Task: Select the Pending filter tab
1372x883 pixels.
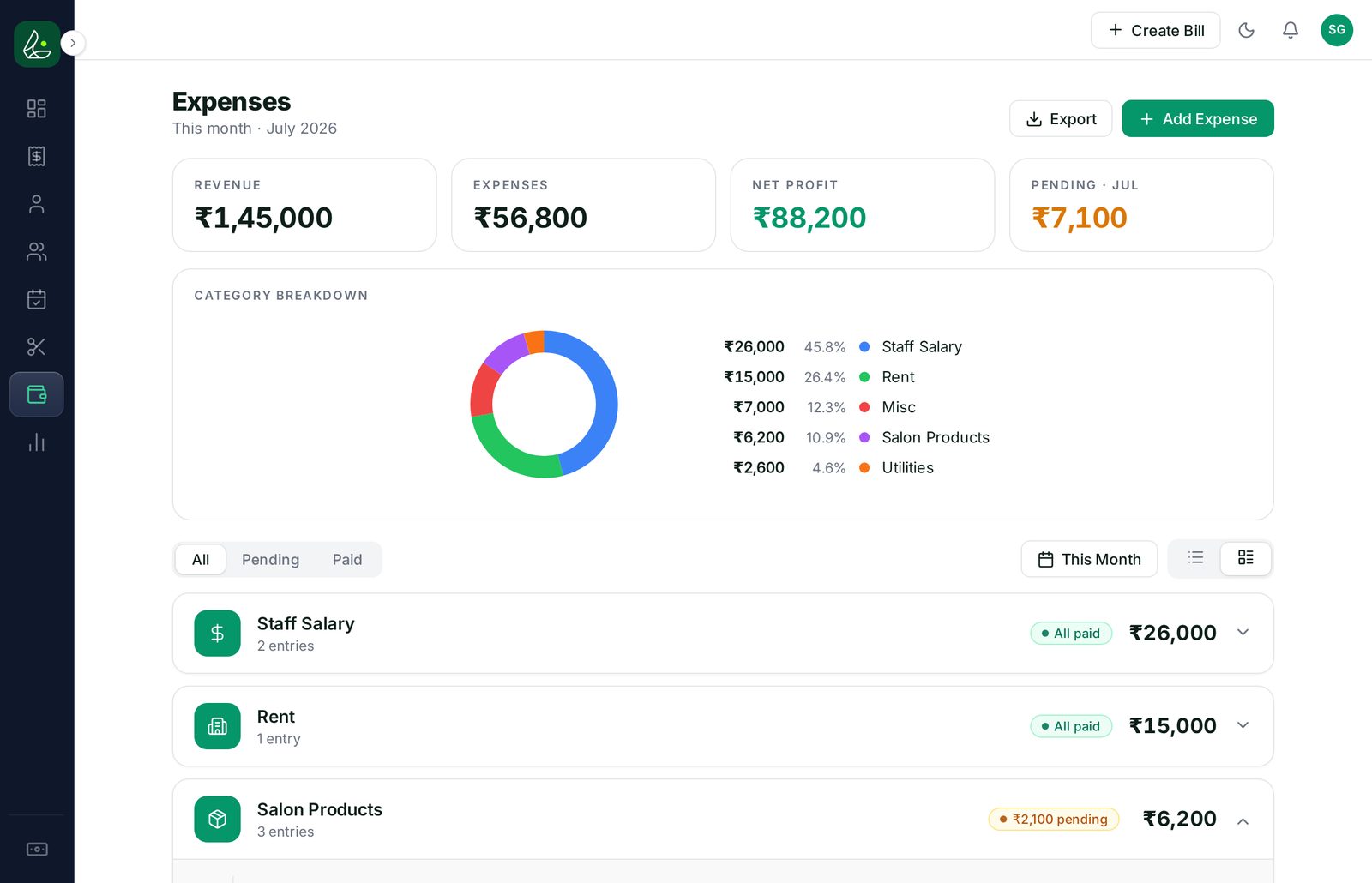Action: (x=271, y=560)
